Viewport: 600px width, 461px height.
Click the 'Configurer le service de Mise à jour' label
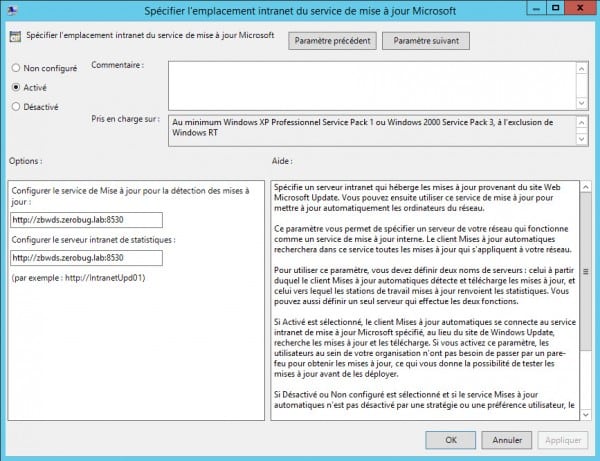(130, 196)
